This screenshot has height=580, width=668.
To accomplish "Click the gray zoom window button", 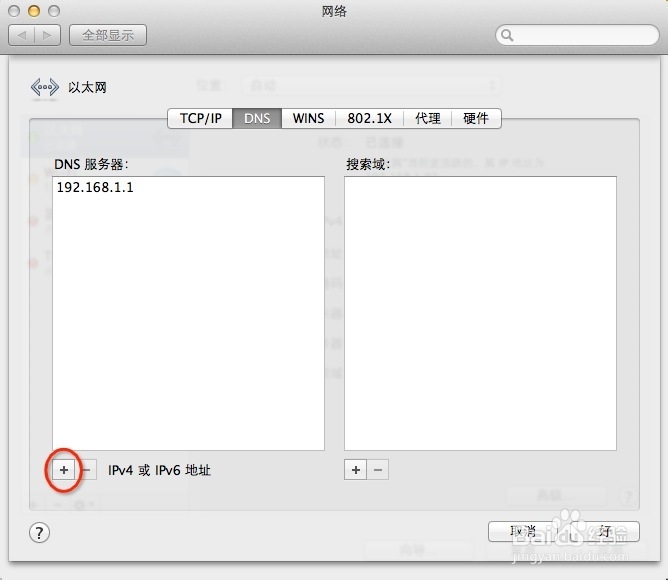I will pyautogui.click(x=54, y=11).
